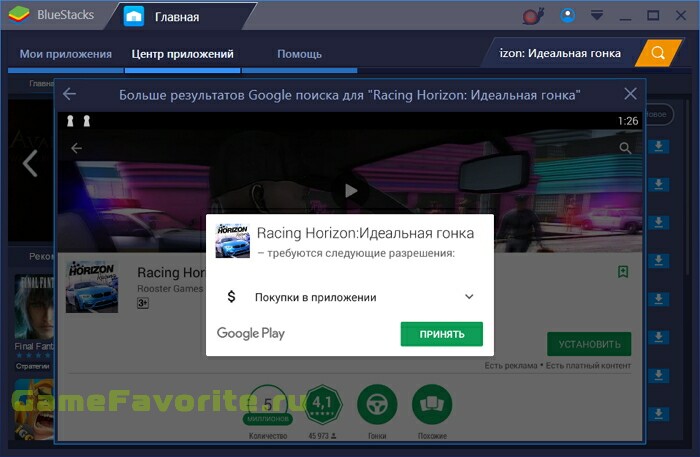The width and height of the screenshot is (700, 457).
Task: Click the Racing Horizon icon in permissions dialog
Action: pos(233,241)
